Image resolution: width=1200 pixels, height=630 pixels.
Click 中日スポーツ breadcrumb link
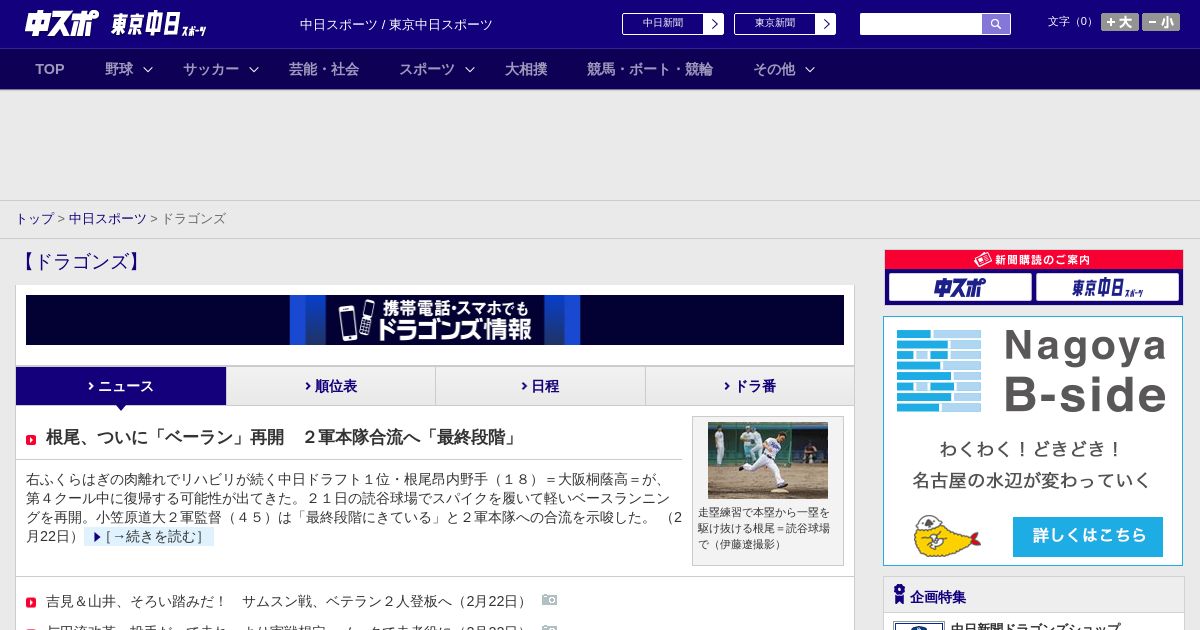coord(107,218)
